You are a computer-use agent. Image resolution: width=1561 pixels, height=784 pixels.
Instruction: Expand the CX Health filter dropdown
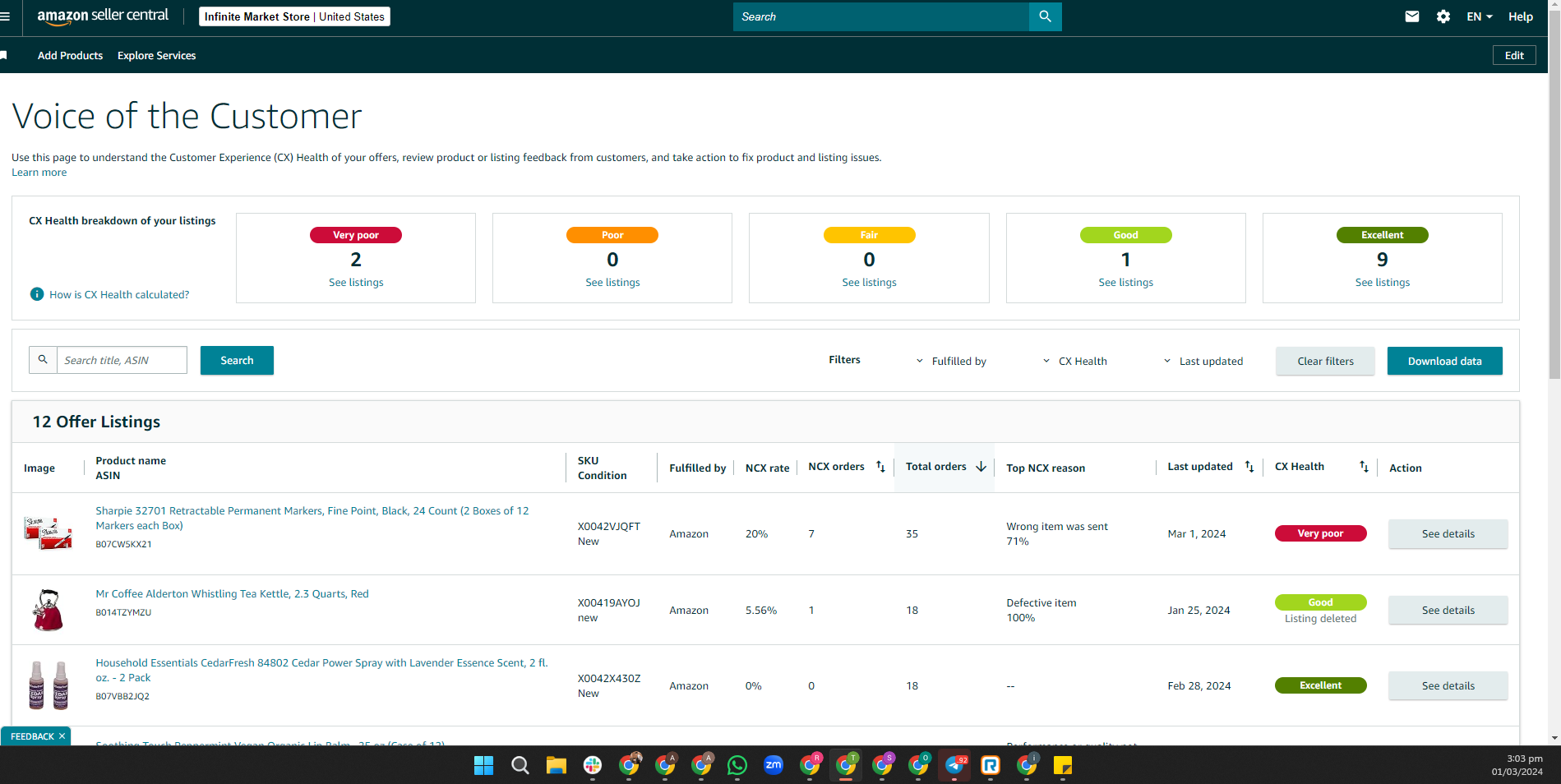(1075, 361)
